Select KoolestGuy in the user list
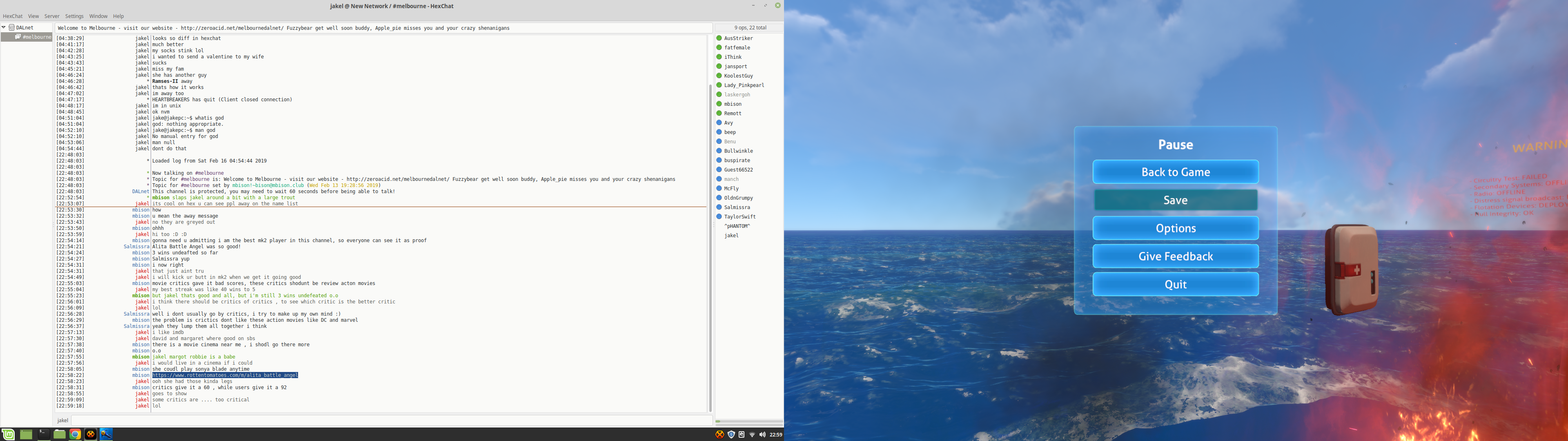Viewport: 1568px width, 441px height. tap(738, 76)
